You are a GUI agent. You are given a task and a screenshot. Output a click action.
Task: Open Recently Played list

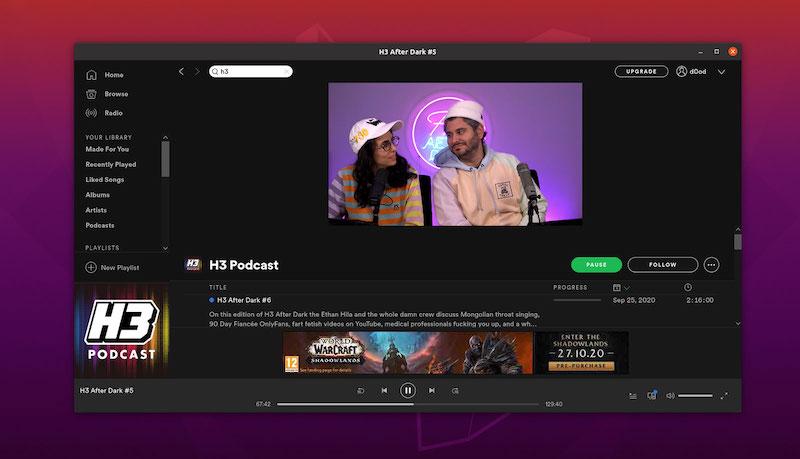[111, 164]
